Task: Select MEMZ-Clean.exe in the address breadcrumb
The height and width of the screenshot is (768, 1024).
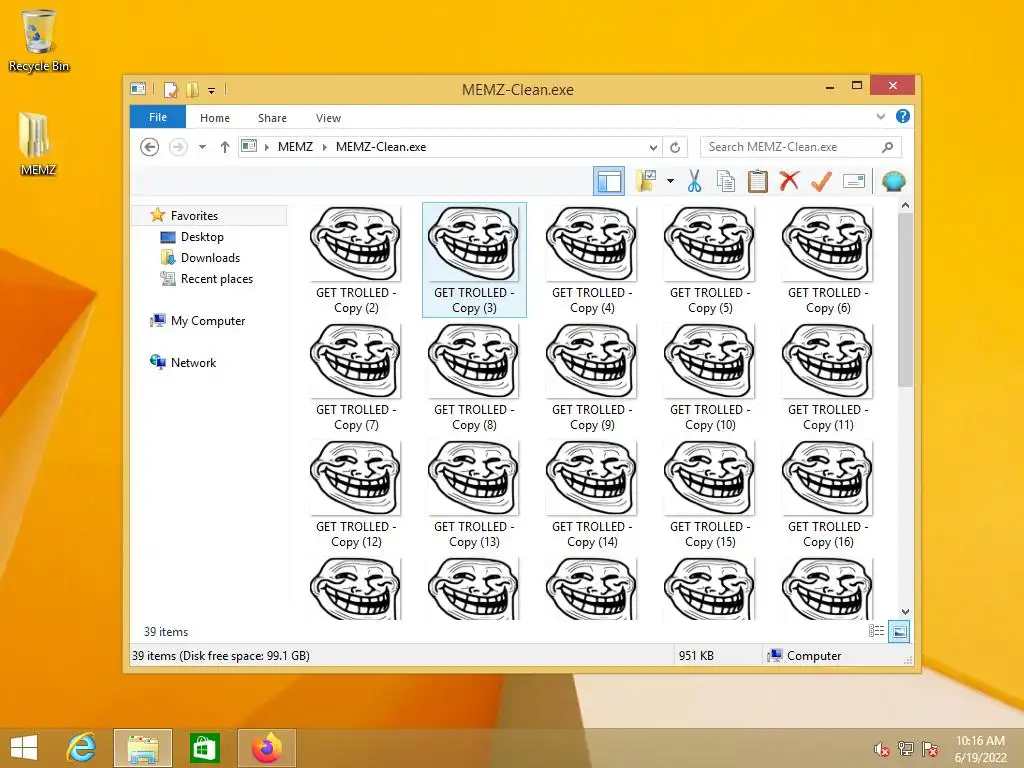Action: [381, 147]
